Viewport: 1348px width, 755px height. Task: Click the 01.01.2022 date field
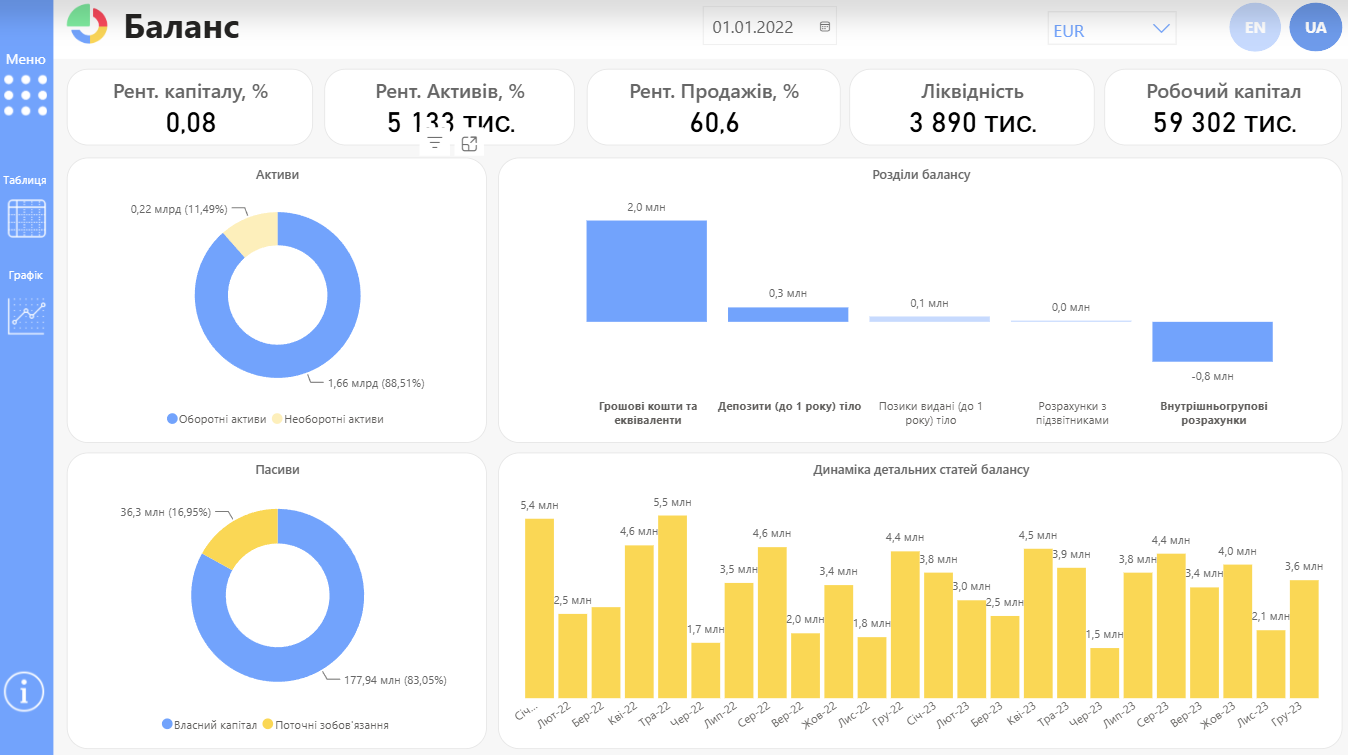(770, 27)
